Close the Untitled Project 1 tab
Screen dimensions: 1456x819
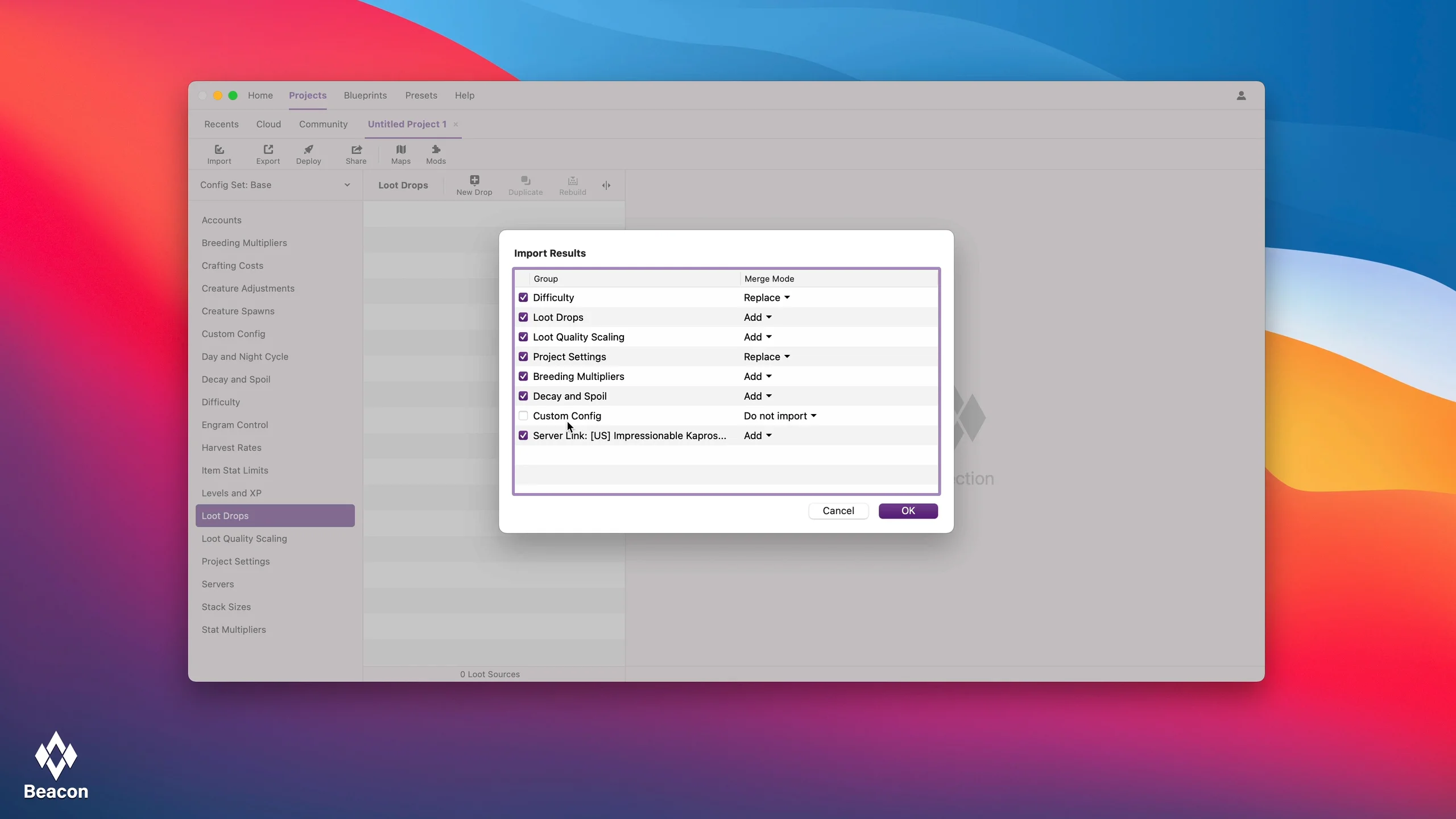tap(456, 124)
